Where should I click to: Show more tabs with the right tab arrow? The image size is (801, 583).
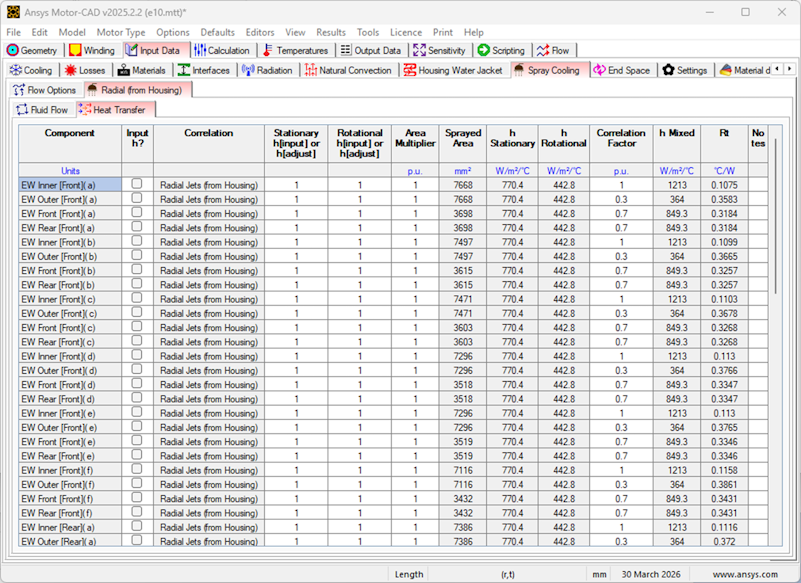point(790,68)
